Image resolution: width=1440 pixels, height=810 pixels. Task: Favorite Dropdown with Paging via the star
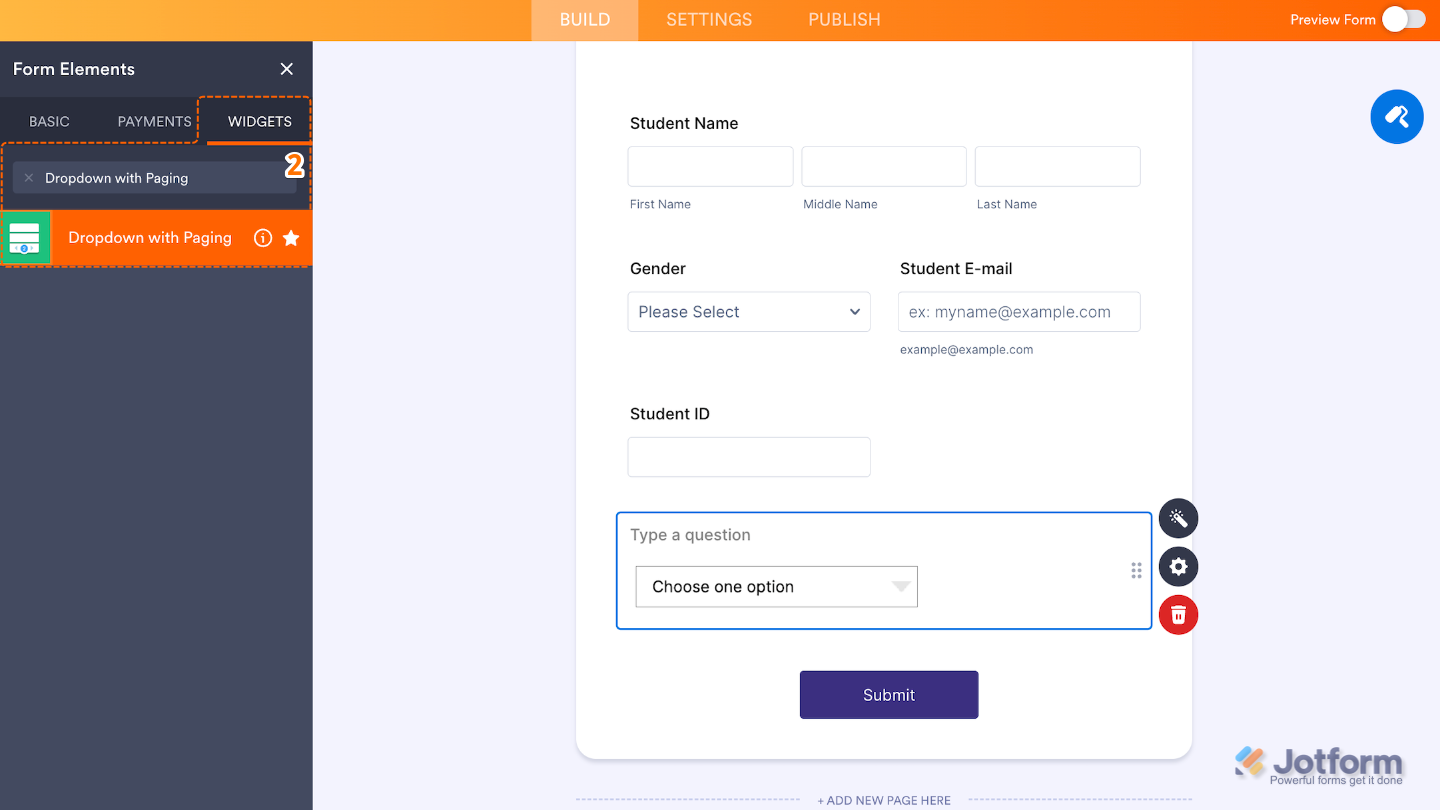click(x=291, y=238)
